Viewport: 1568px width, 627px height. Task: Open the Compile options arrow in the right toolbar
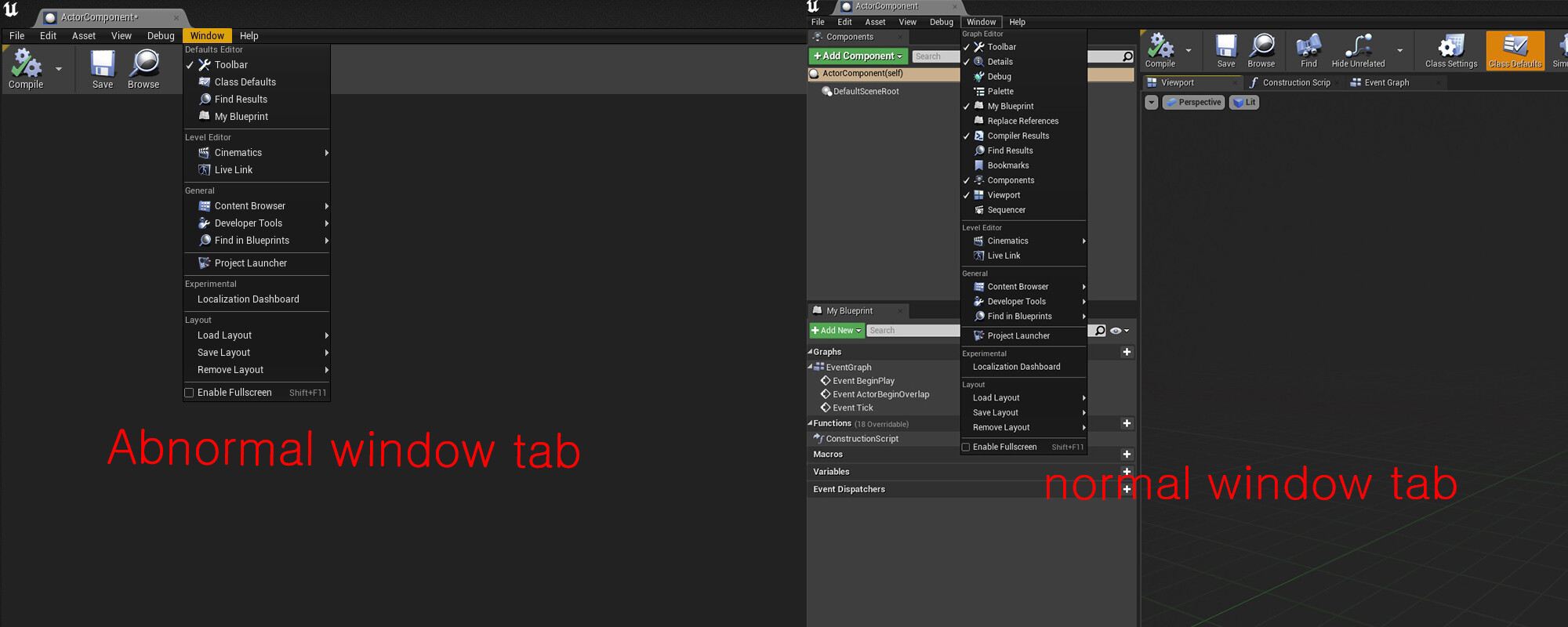[x=1189, y=51]
